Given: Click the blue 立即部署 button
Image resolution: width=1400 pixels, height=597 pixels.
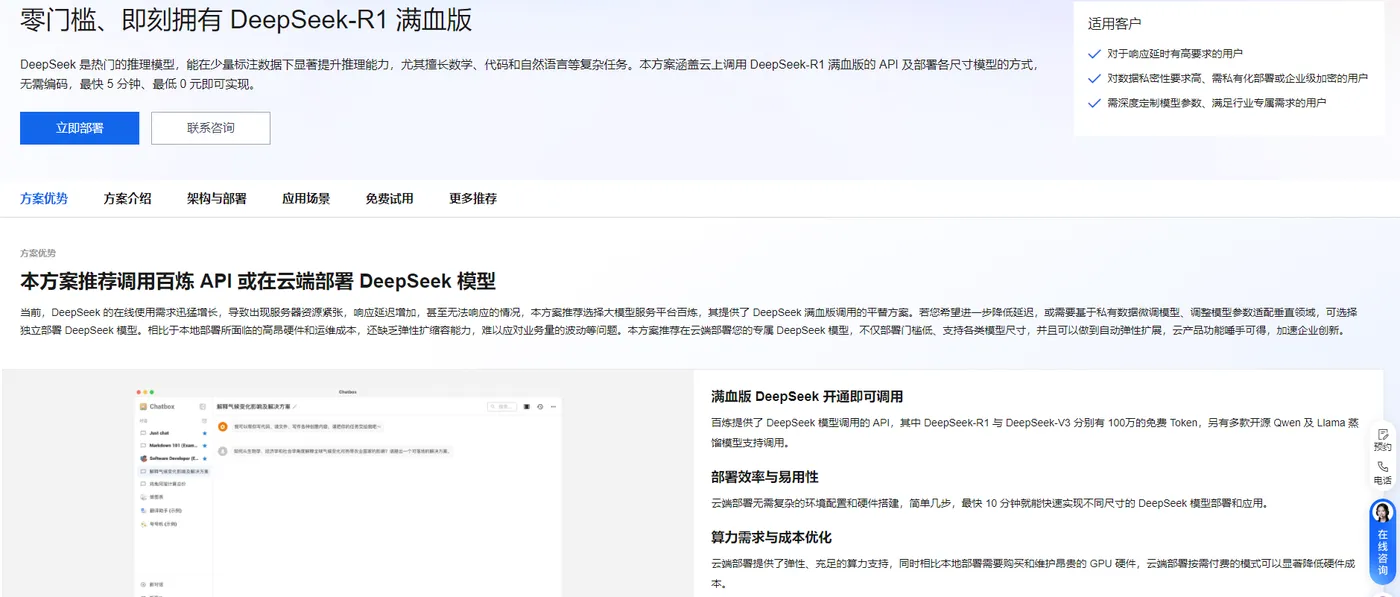Looking at the screenshot, I should pos(79,128).
